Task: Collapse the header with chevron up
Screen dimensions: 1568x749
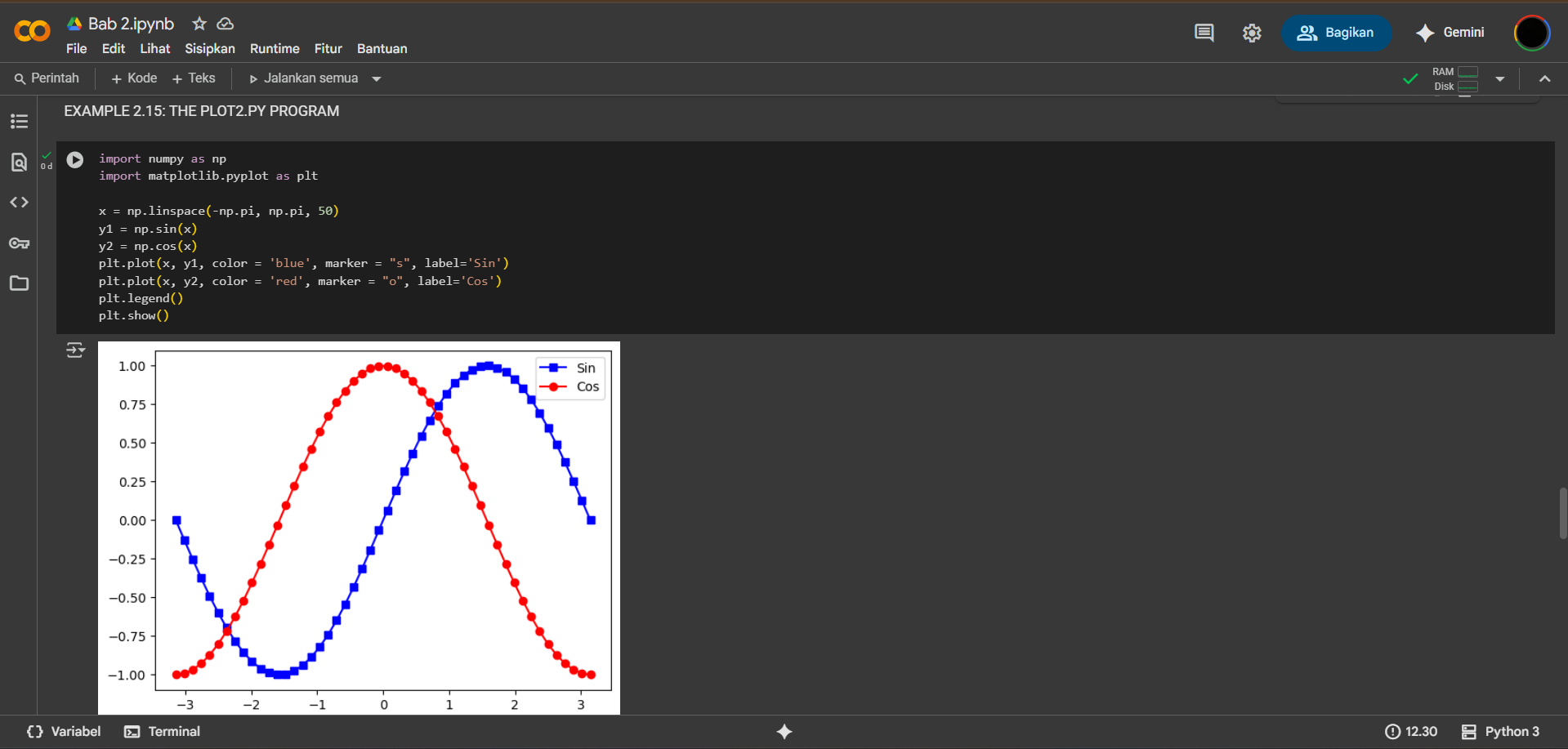Action: point(1544,79)
